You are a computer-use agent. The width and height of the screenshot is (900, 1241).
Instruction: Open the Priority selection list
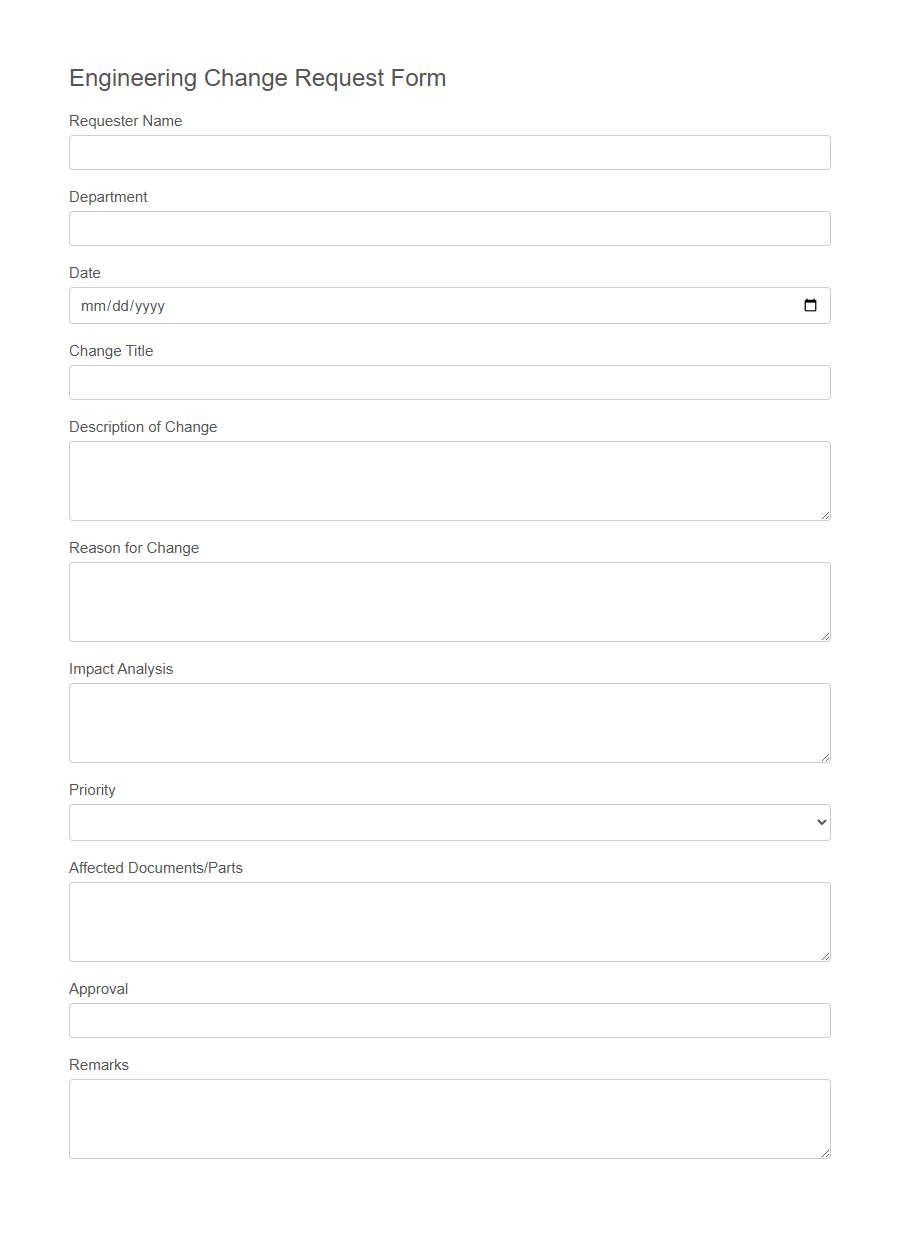[450, 822]
